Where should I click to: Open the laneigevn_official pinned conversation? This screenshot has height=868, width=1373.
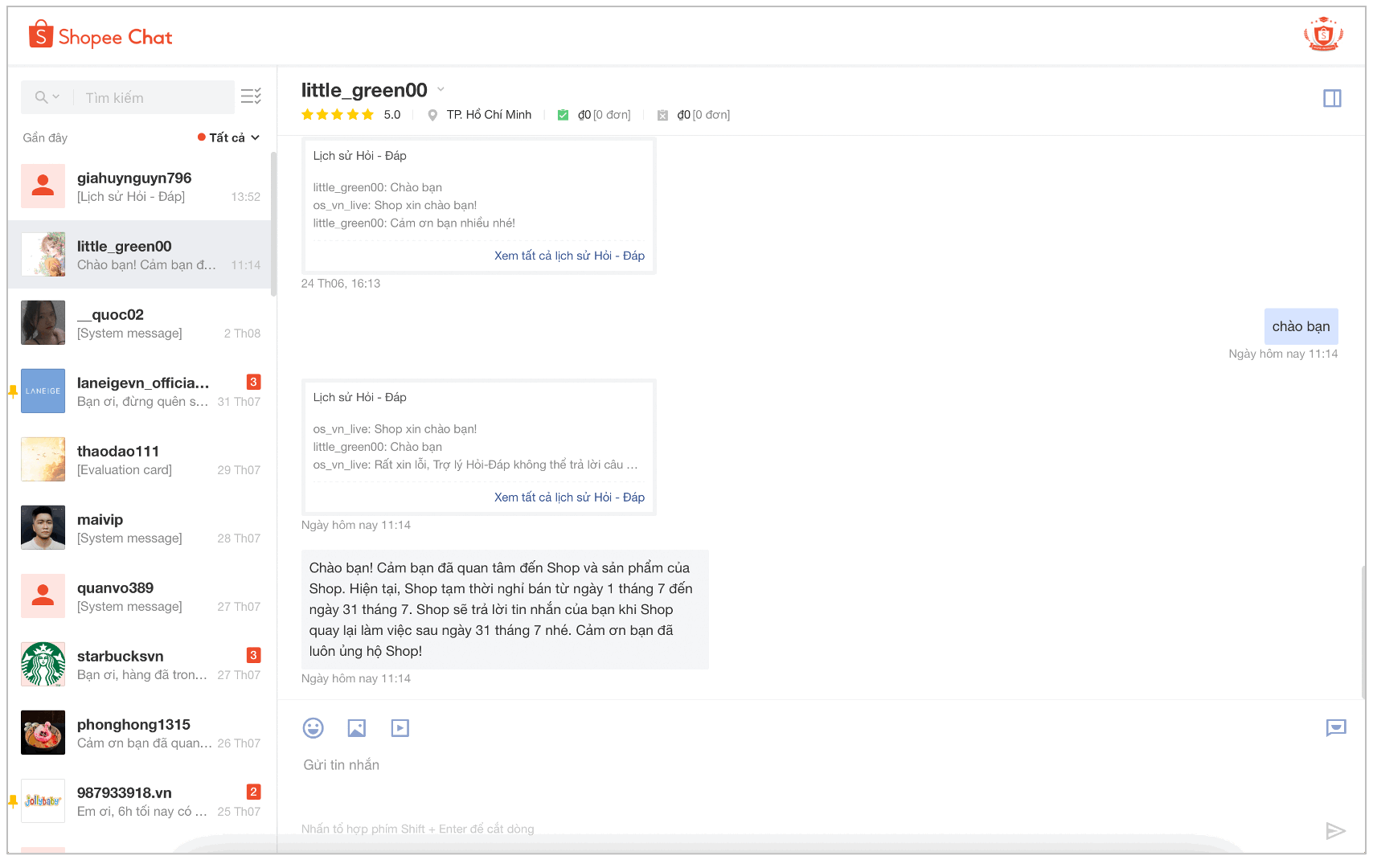[x=141, y=391]
